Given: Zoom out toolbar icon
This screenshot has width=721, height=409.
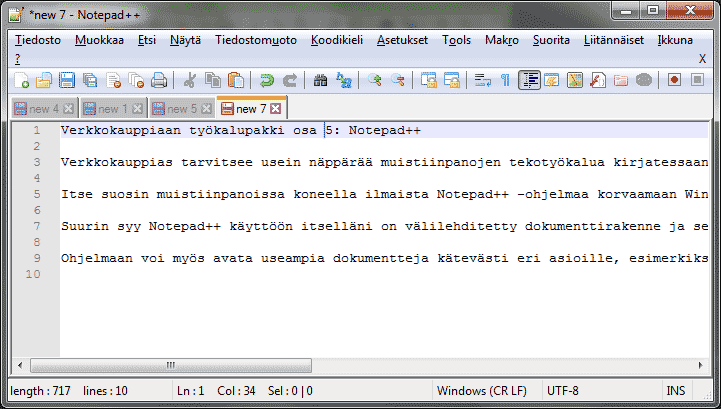Looking at the screenshot, I should click(397, 80).
